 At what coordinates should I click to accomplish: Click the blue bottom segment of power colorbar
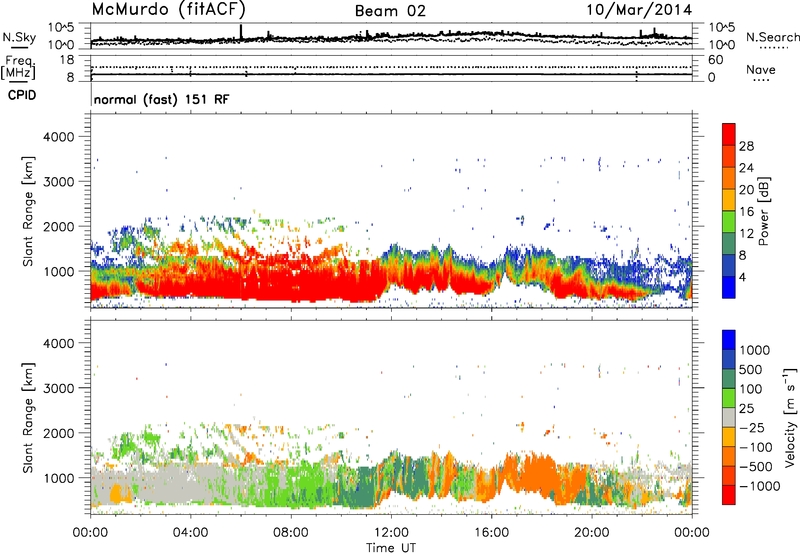[729, 287]
